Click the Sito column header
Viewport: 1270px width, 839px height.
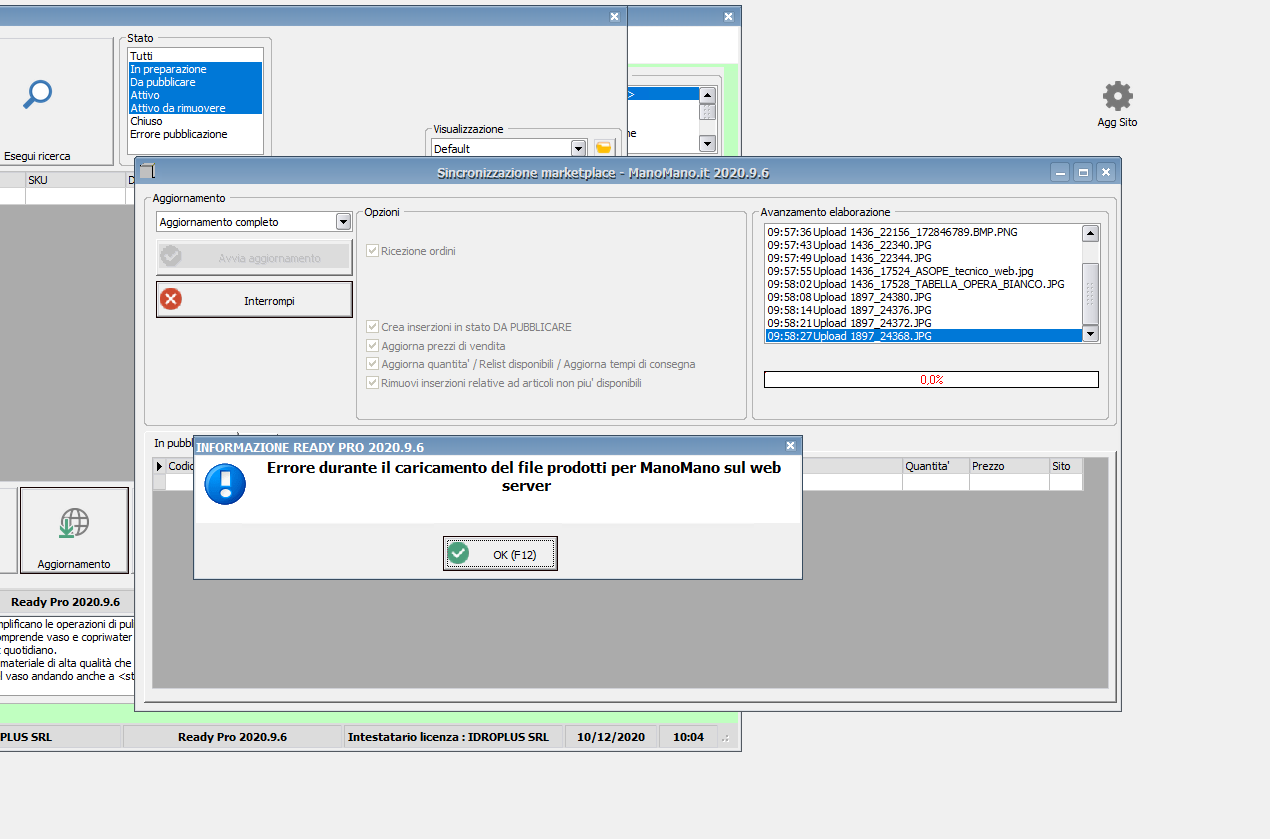(x=1066, y=466)
